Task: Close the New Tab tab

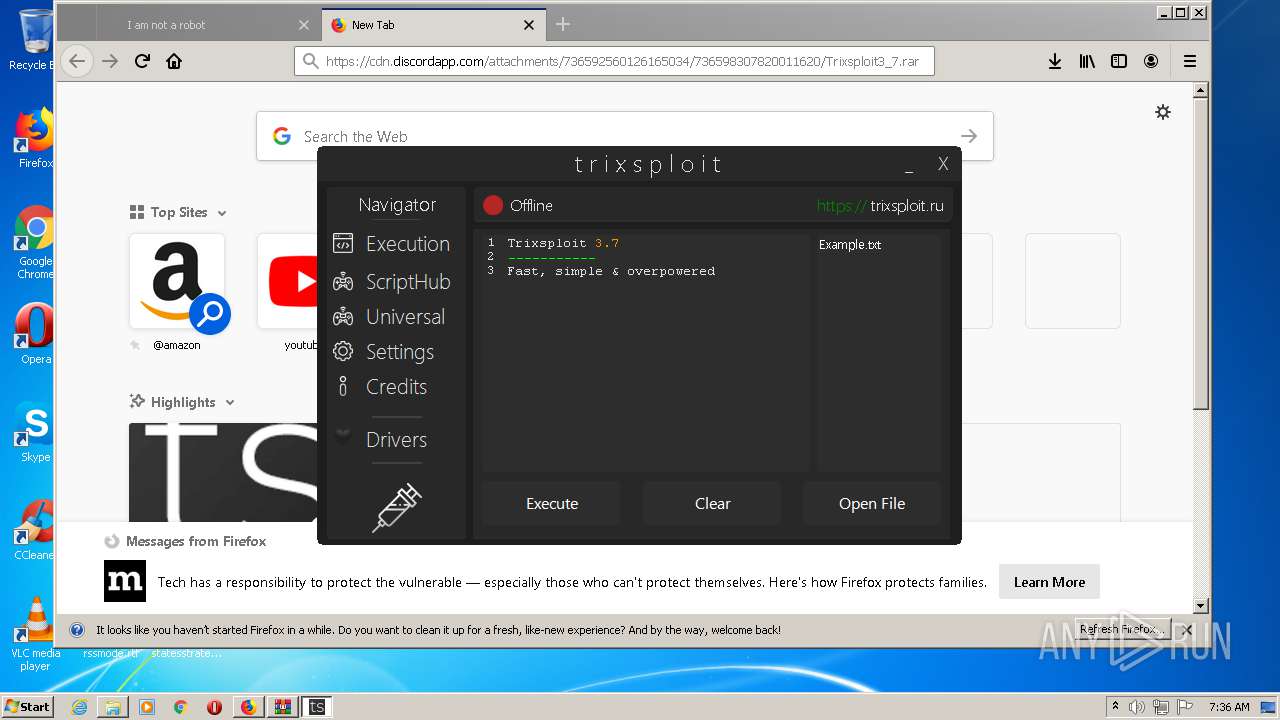Action: point(529,25)
